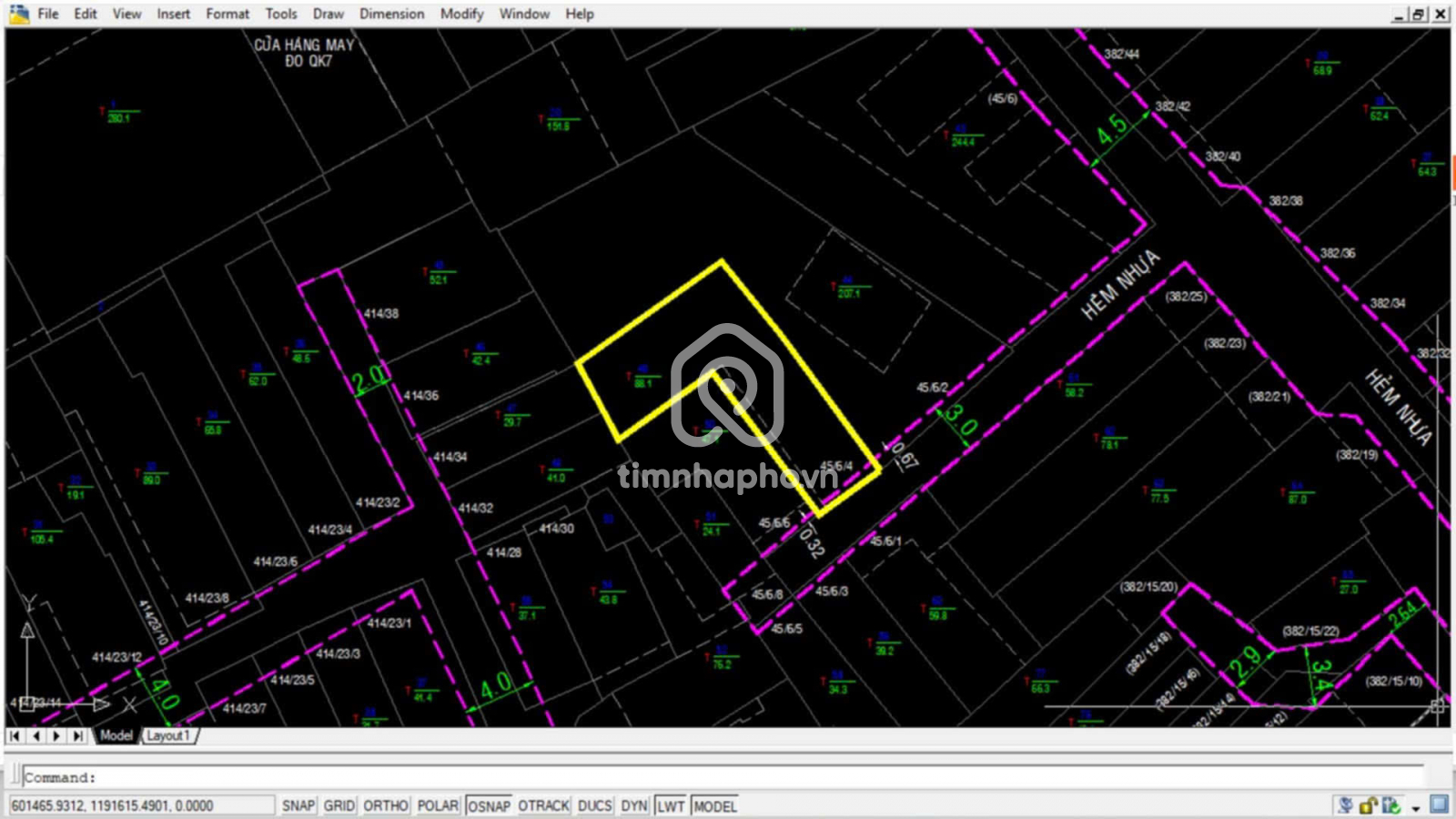Image resolution: width=1456 pixels, height=819 pixels.
Task: Select the '382/40' address label
Action: 1223,157
